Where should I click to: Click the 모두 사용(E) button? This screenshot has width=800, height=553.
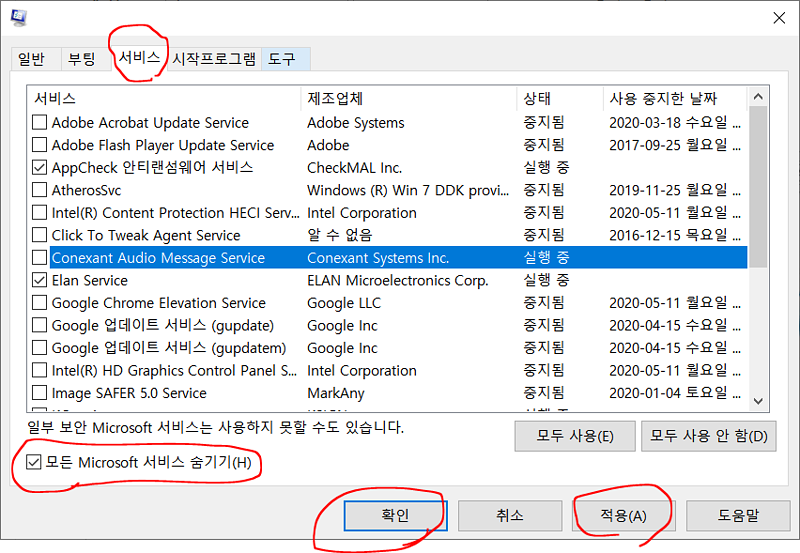click(575, 436)
